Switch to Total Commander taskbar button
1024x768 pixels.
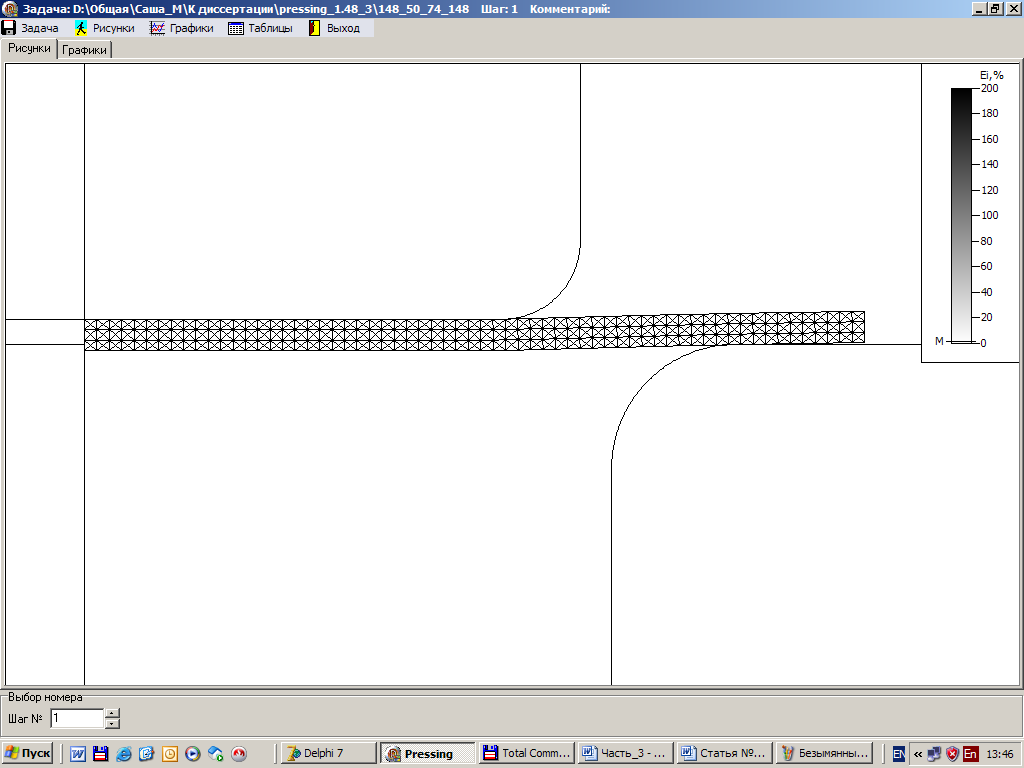point(525,753)
